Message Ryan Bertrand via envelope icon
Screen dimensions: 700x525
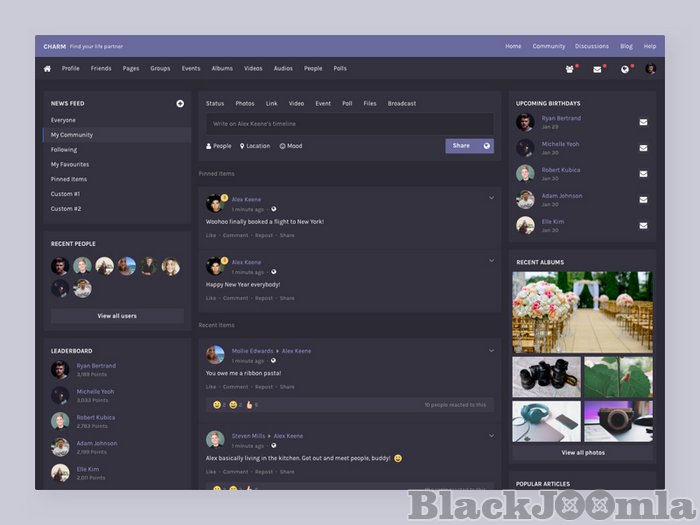click(x=643, y=122)
